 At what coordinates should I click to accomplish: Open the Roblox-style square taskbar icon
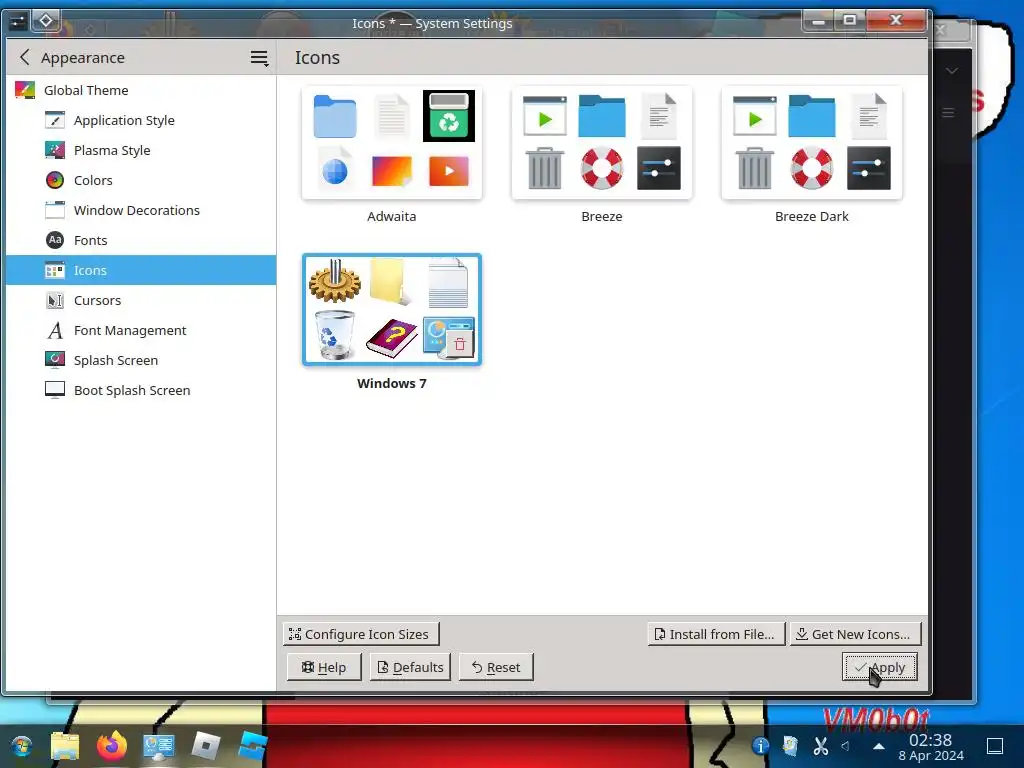coord(206,746)
